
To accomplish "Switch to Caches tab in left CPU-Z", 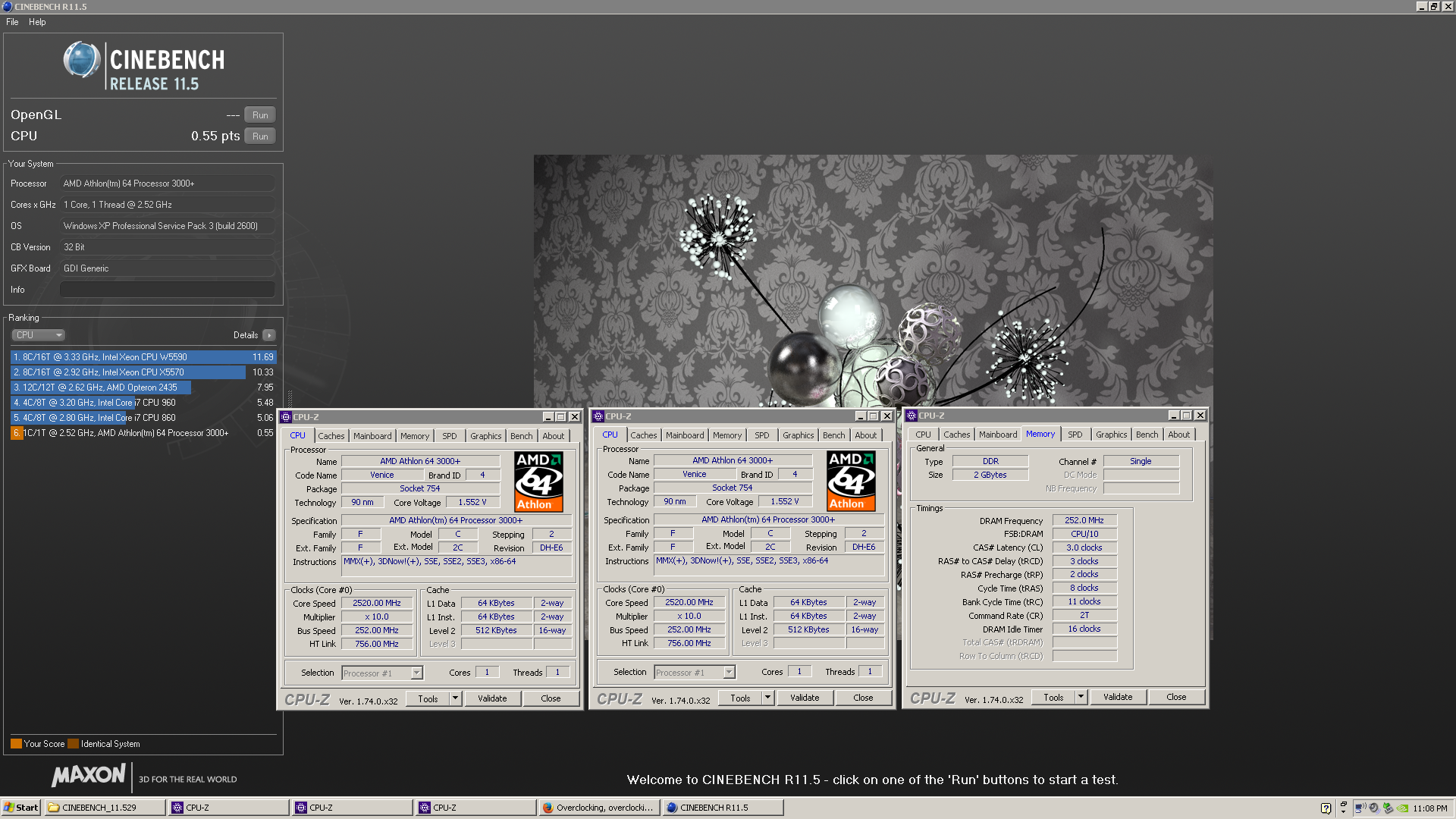I will point(331,436).
